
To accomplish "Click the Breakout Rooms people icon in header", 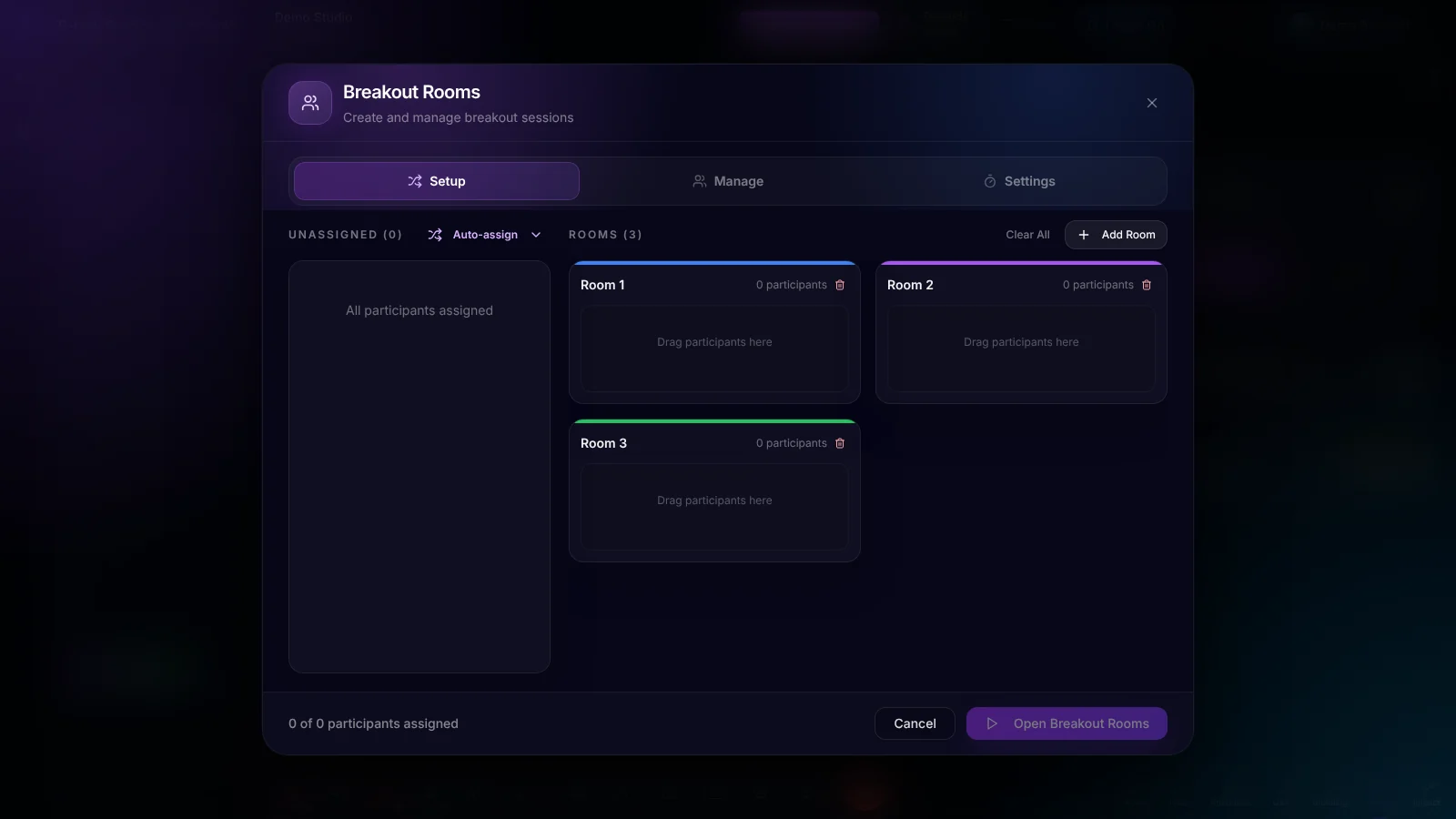I will [310, 103].
